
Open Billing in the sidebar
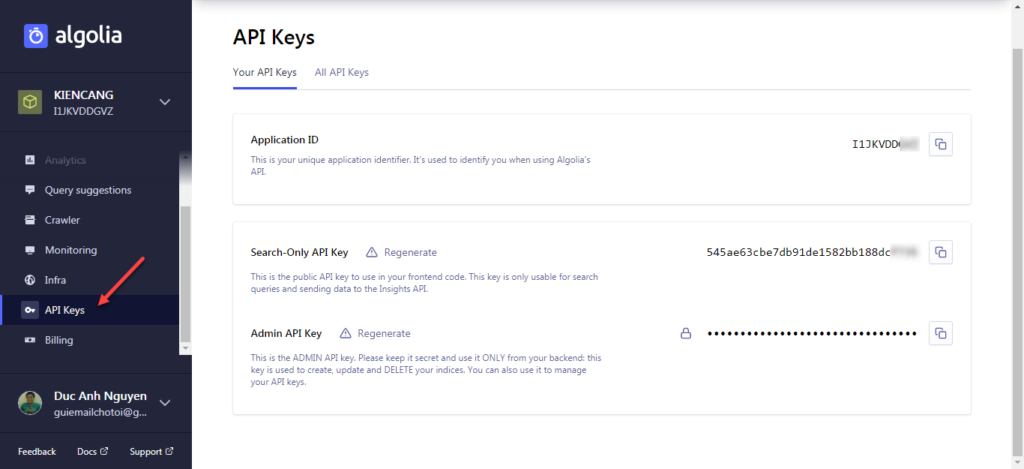pos(59,340)
